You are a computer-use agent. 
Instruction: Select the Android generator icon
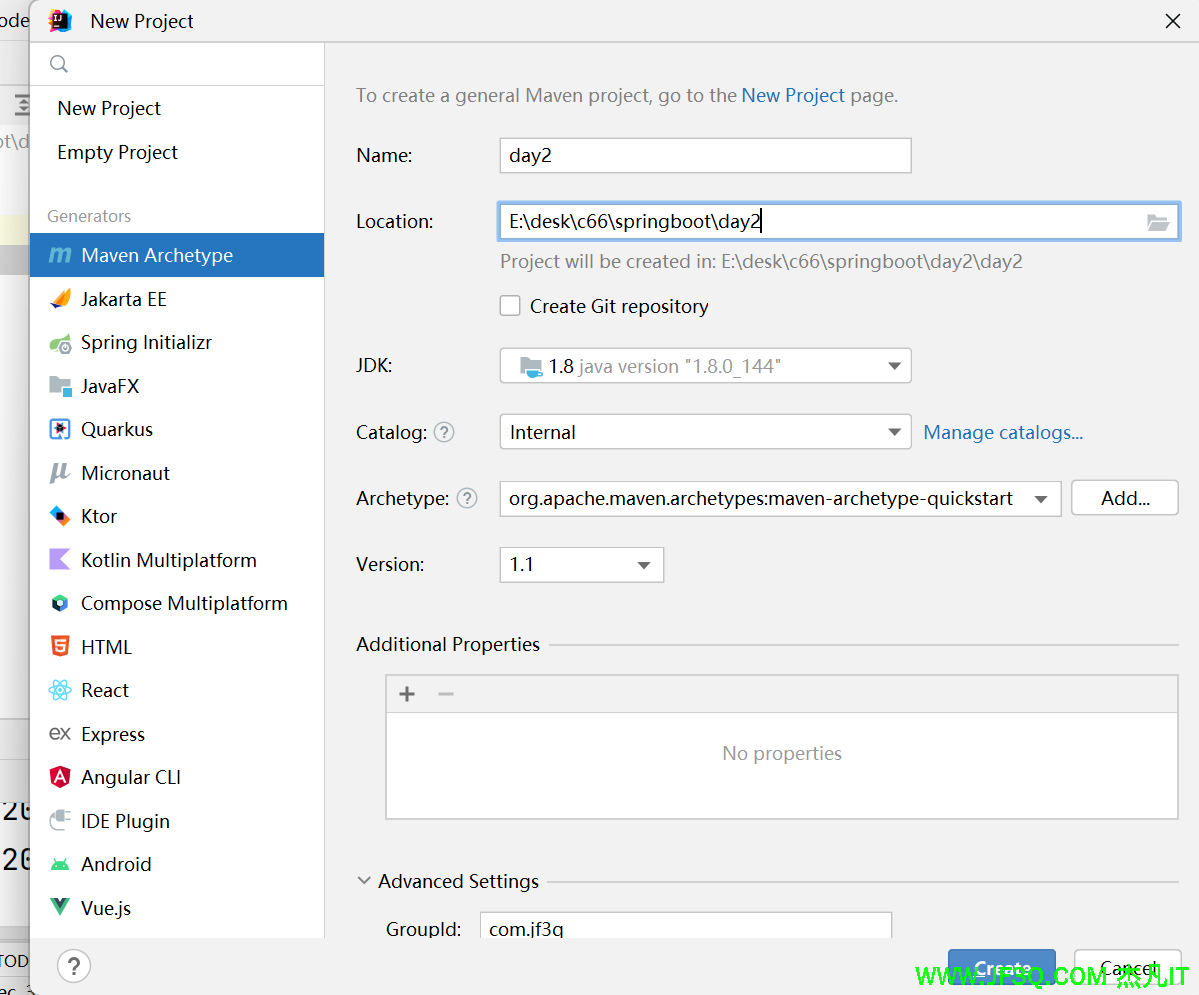coord(60,865)
